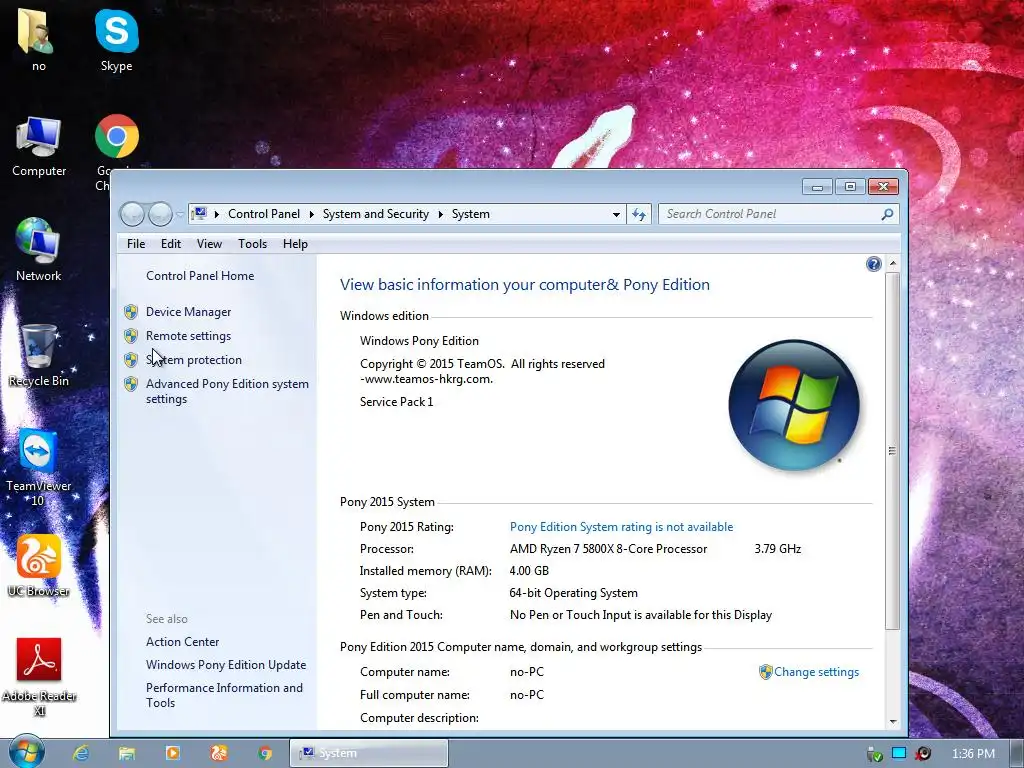Open Performance Information and Tools link

click(x=224, y=695)
